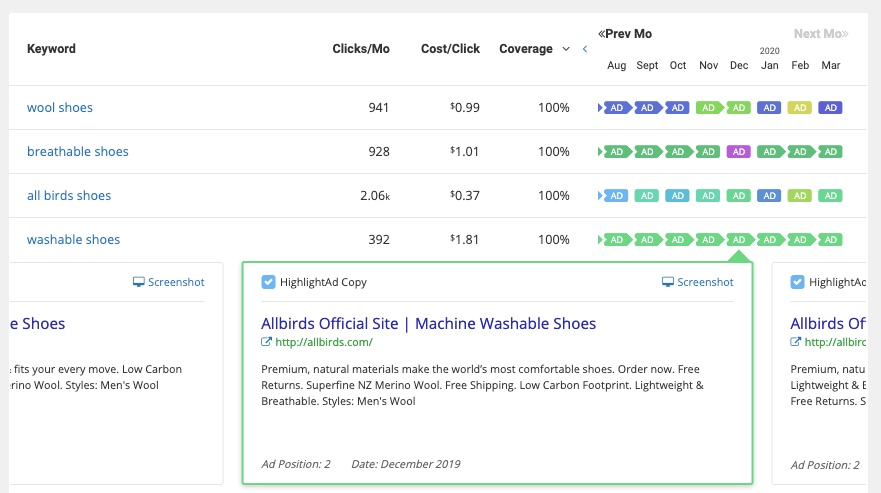Select the washable shoes Oct AD badge
The height and width of the screenshot is (493, 881).
[678, 239]
